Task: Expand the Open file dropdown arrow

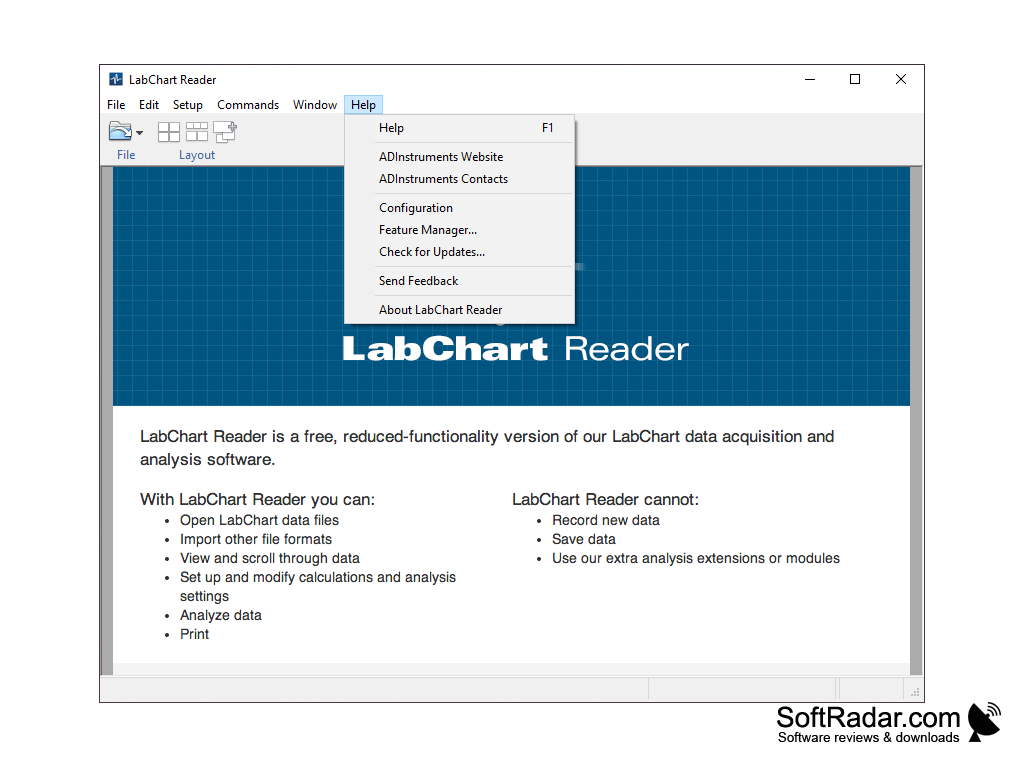Action: [139, 133]
